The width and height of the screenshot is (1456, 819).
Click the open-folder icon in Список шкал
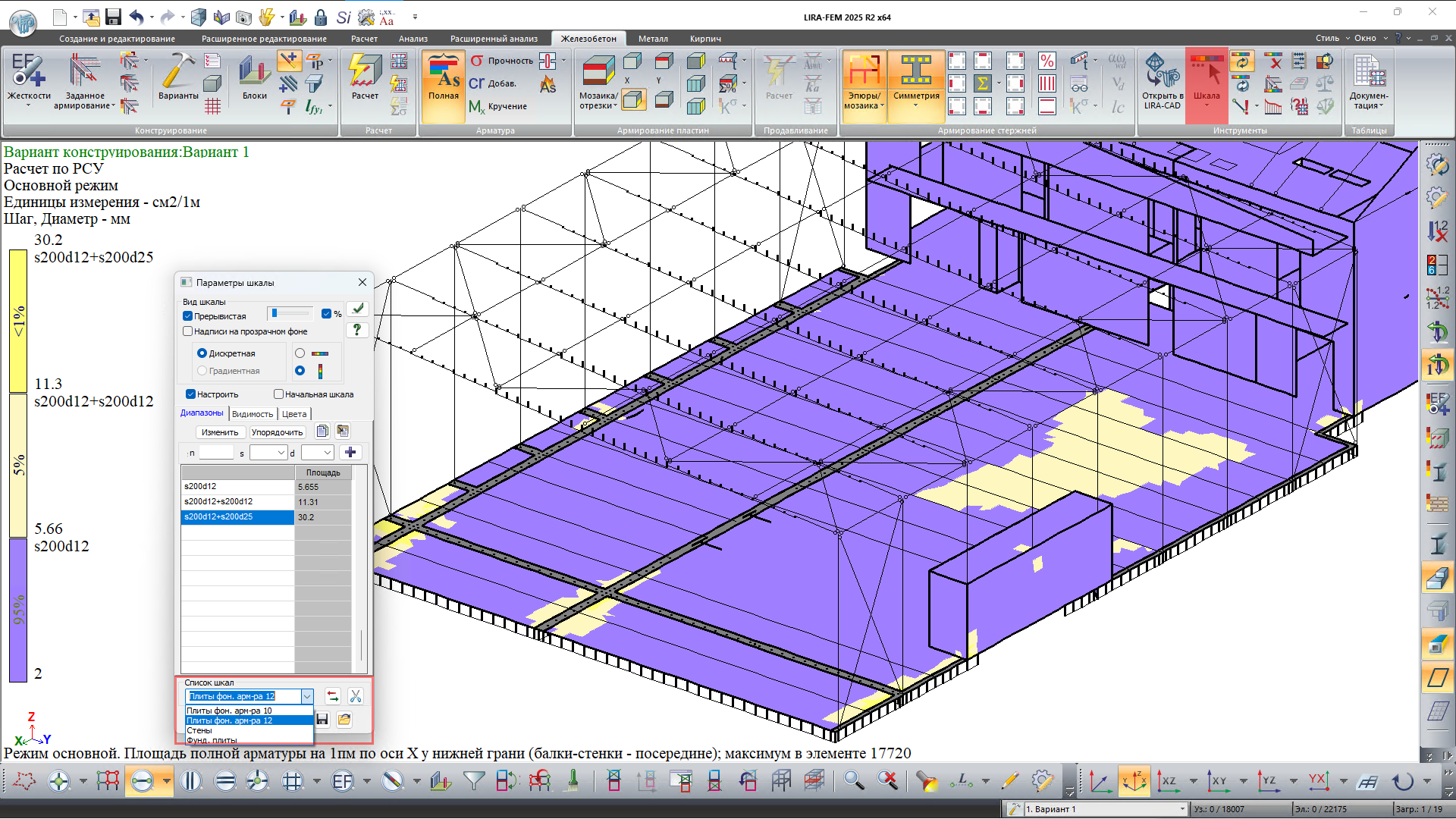point(344,719)
